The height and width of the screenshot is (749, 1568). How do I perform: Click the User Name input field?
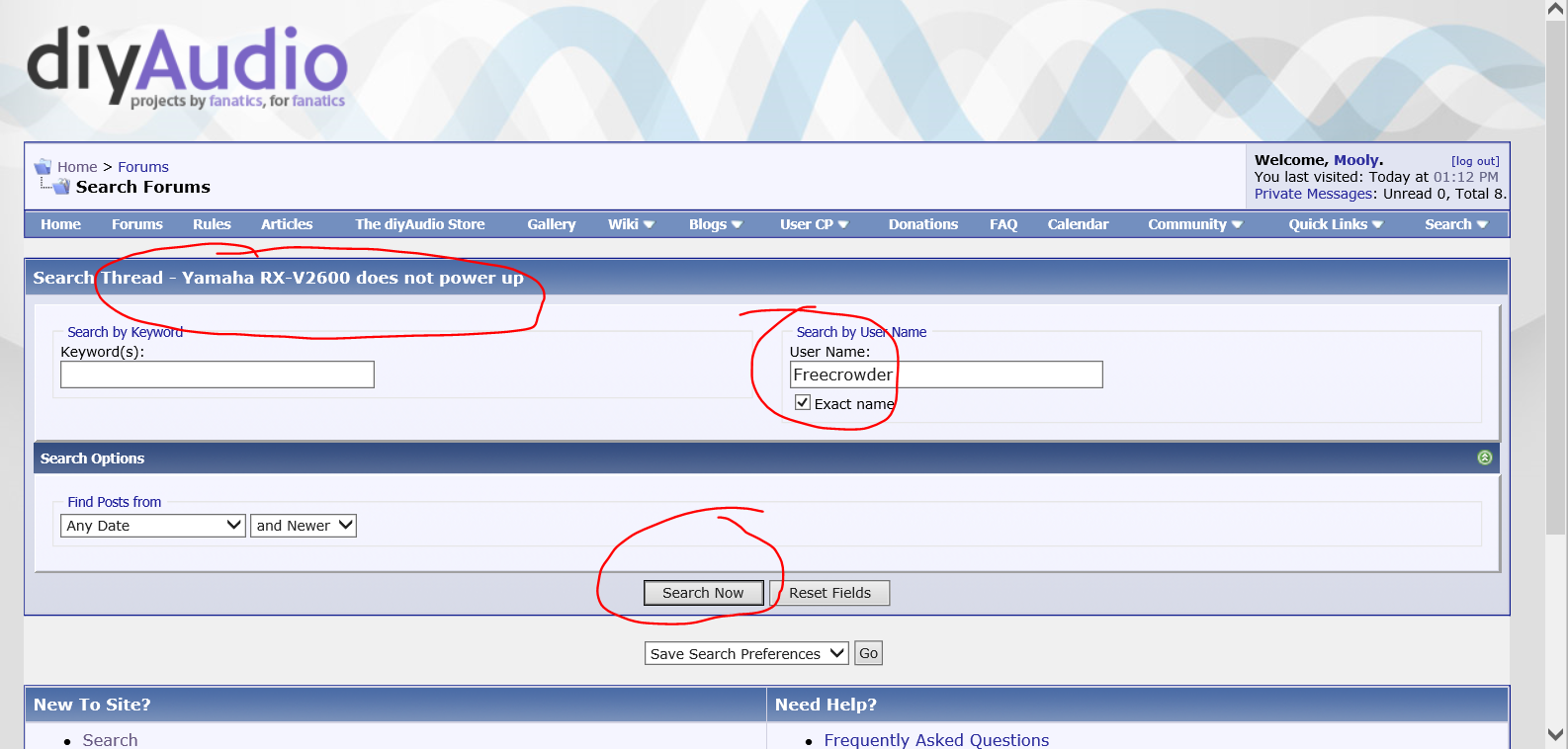click(946, 374)
